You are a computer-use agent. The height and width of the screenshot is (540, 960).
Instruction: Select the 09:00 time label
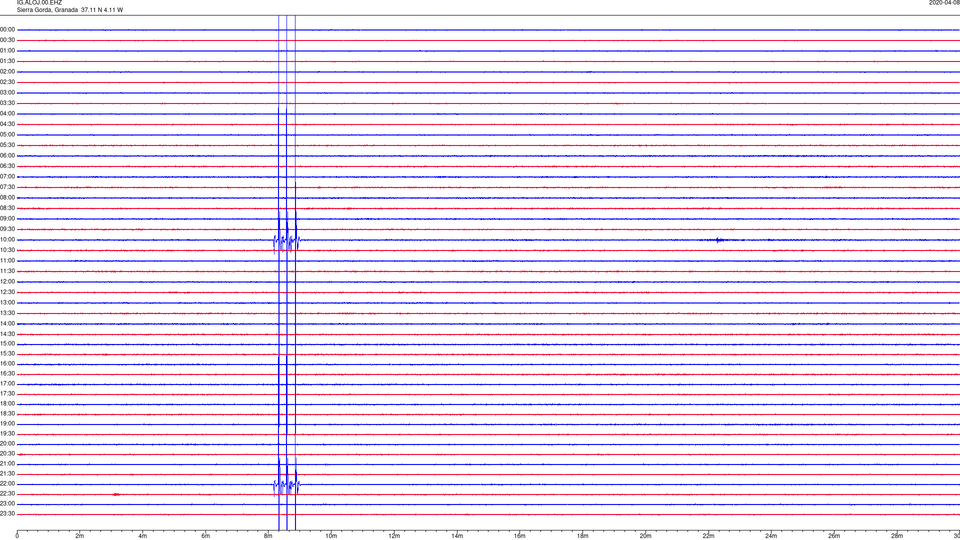tap(7, 219)
